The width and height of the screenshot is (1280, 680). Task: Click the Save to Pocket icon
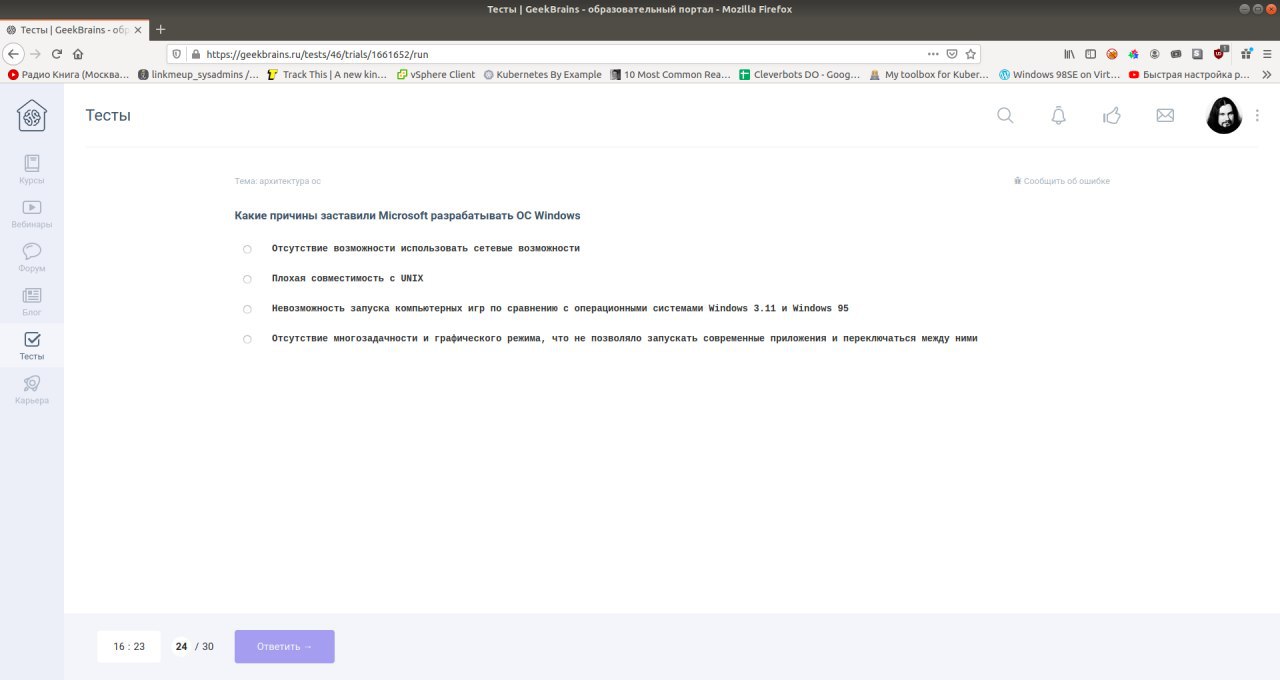952,54
